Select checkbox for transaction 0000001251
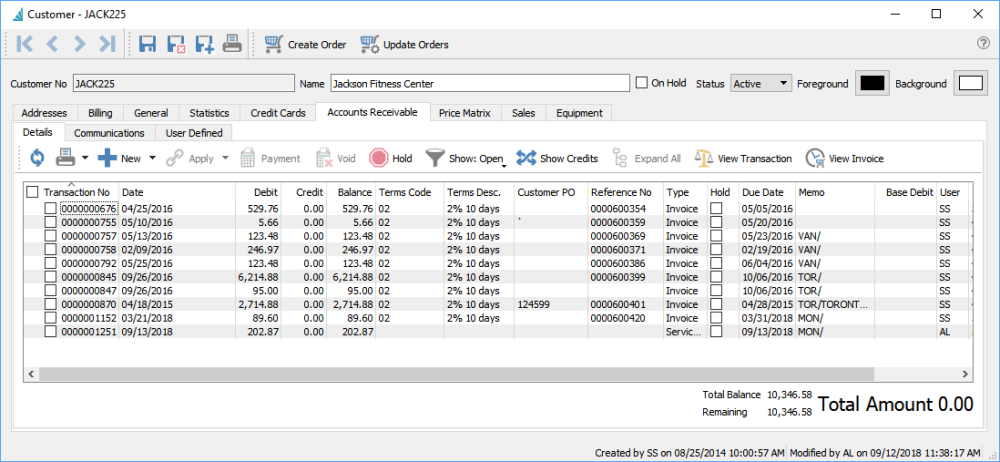This screenshot has width=1000, height=462. point(50,331)
